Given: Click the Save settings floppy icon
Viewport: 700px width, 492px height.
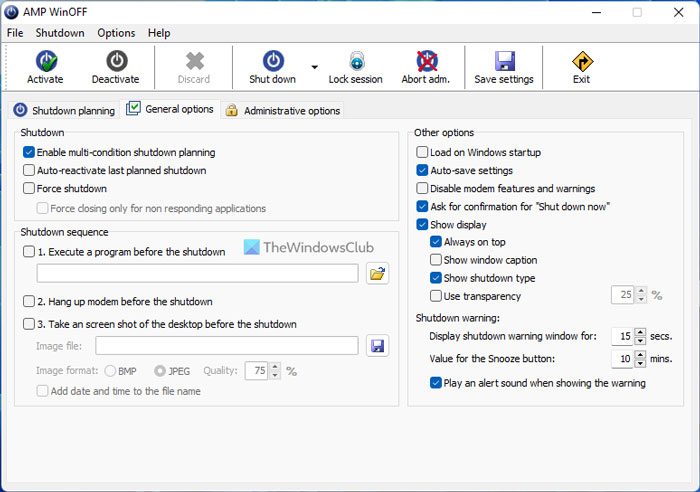Looking at the screenshot, I should (505, 61).
